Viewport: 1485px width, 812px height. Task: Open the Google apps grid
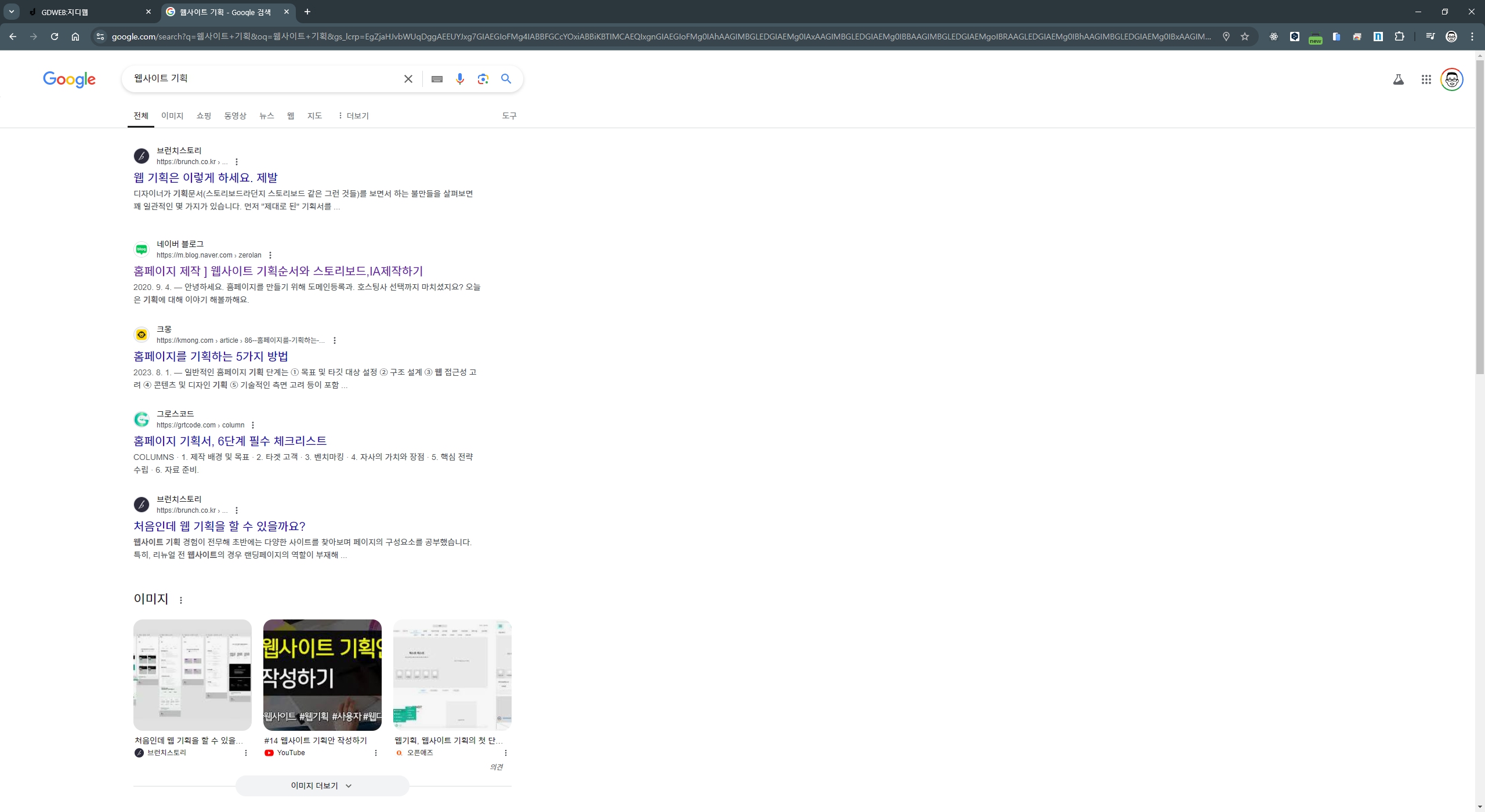[x=1426, y=79]
